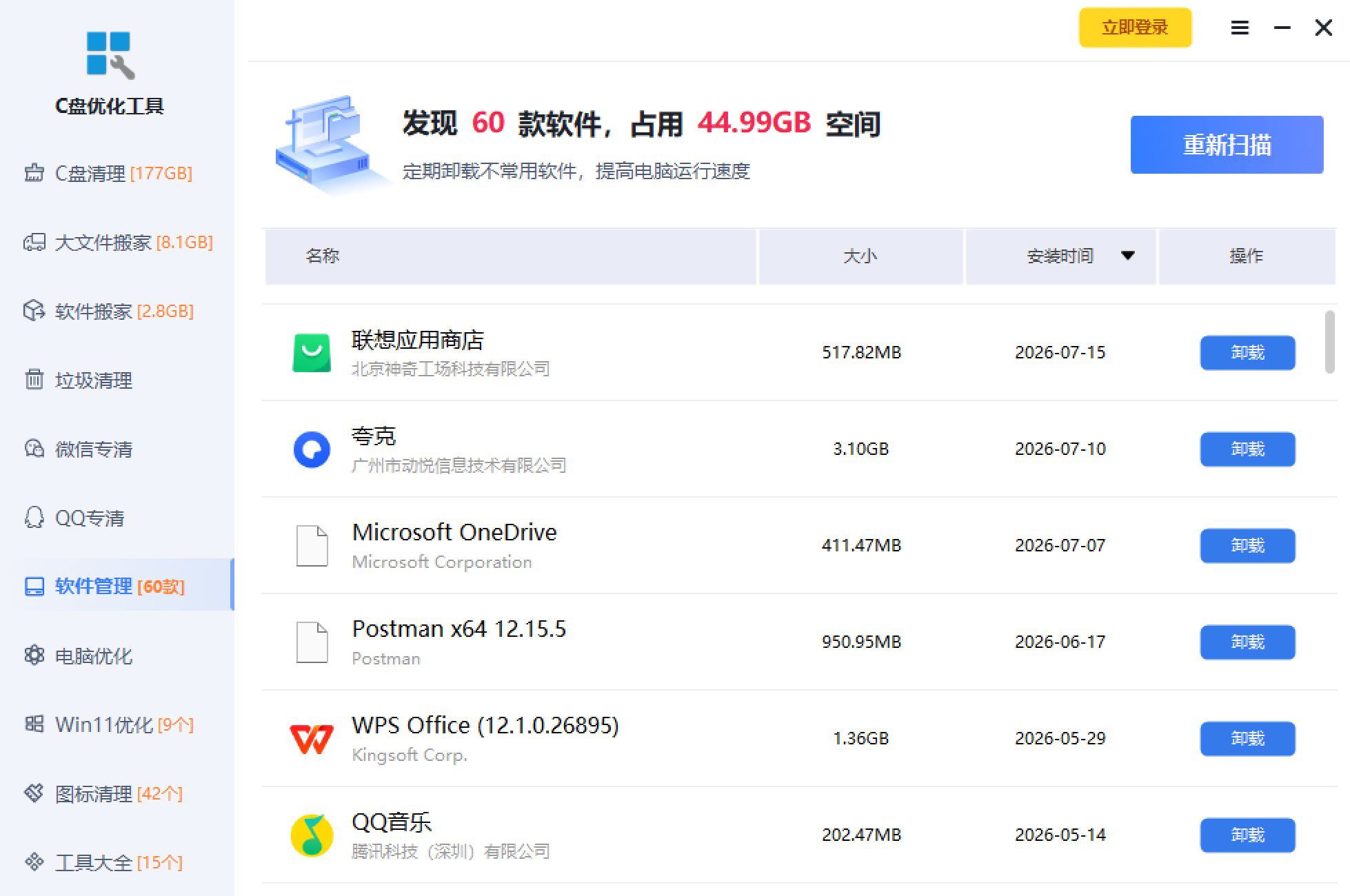The image size is (1350, 896).
Task: Click the C盘优化工具 logo icon
Action: [110, 55]
